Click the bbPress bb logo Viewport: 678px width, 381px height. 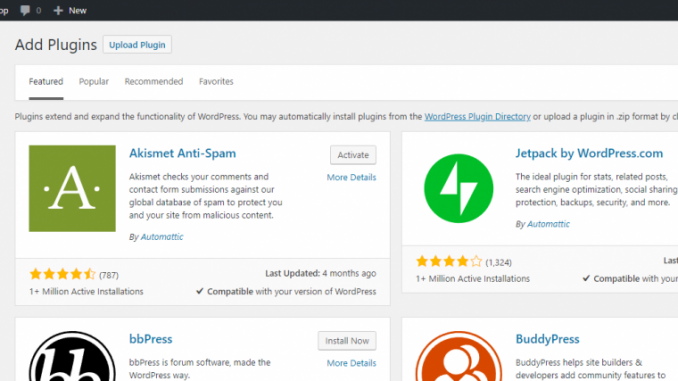pyautogui.click(x=72, y=356)
